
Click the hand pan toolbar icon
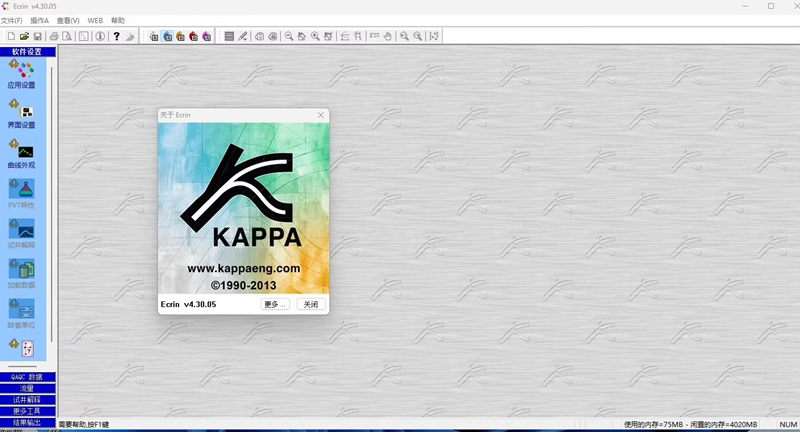pos(388,36)
